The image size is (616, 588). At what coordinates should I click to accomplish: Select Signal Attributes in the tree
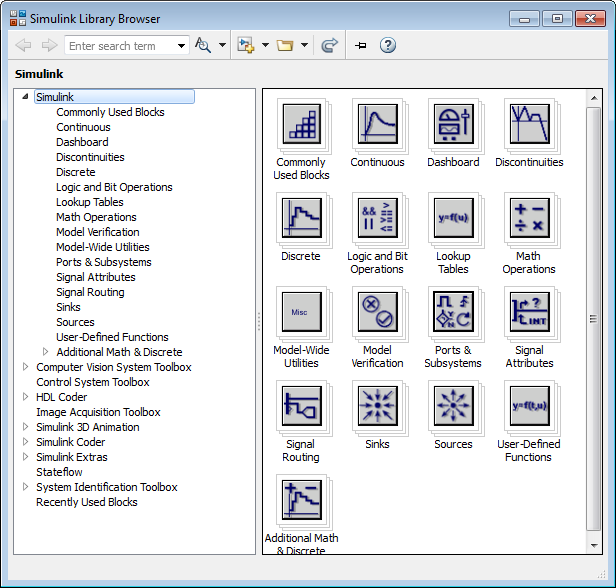(x=96, y=277)
